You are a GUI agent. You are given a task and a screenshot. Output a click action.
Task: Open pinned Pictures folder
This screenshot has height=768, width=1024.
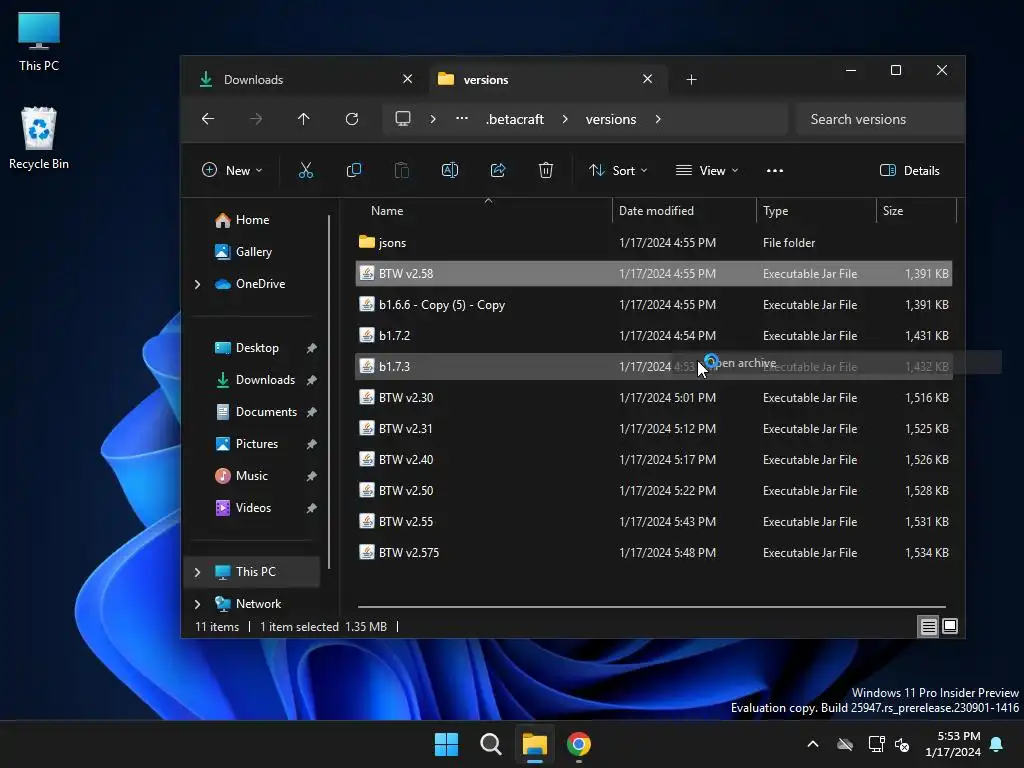pos(256,444)
